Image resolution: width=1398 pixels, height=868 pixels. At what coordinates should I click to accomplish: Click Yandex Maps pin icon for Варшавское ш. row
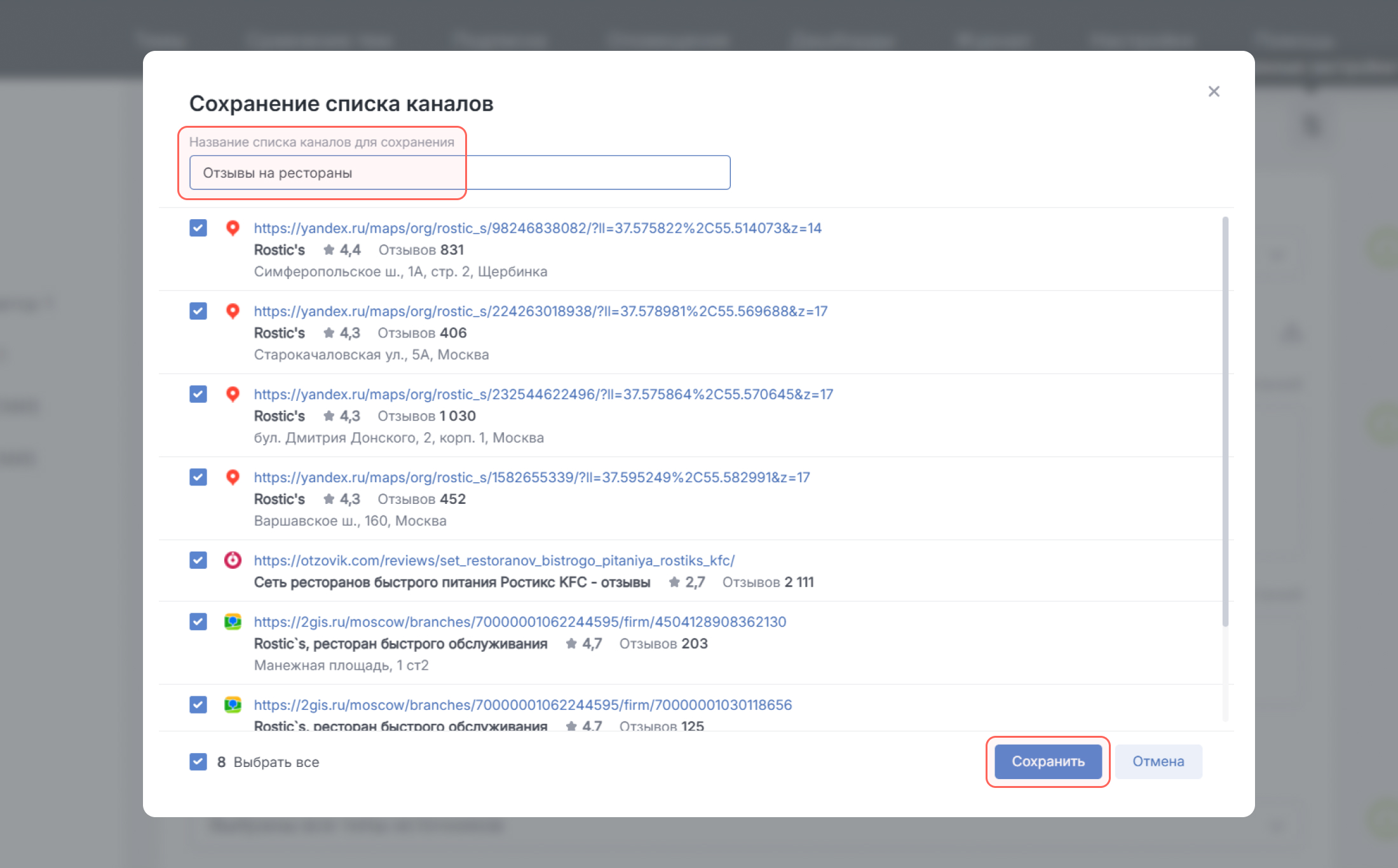tap(233, 477)
